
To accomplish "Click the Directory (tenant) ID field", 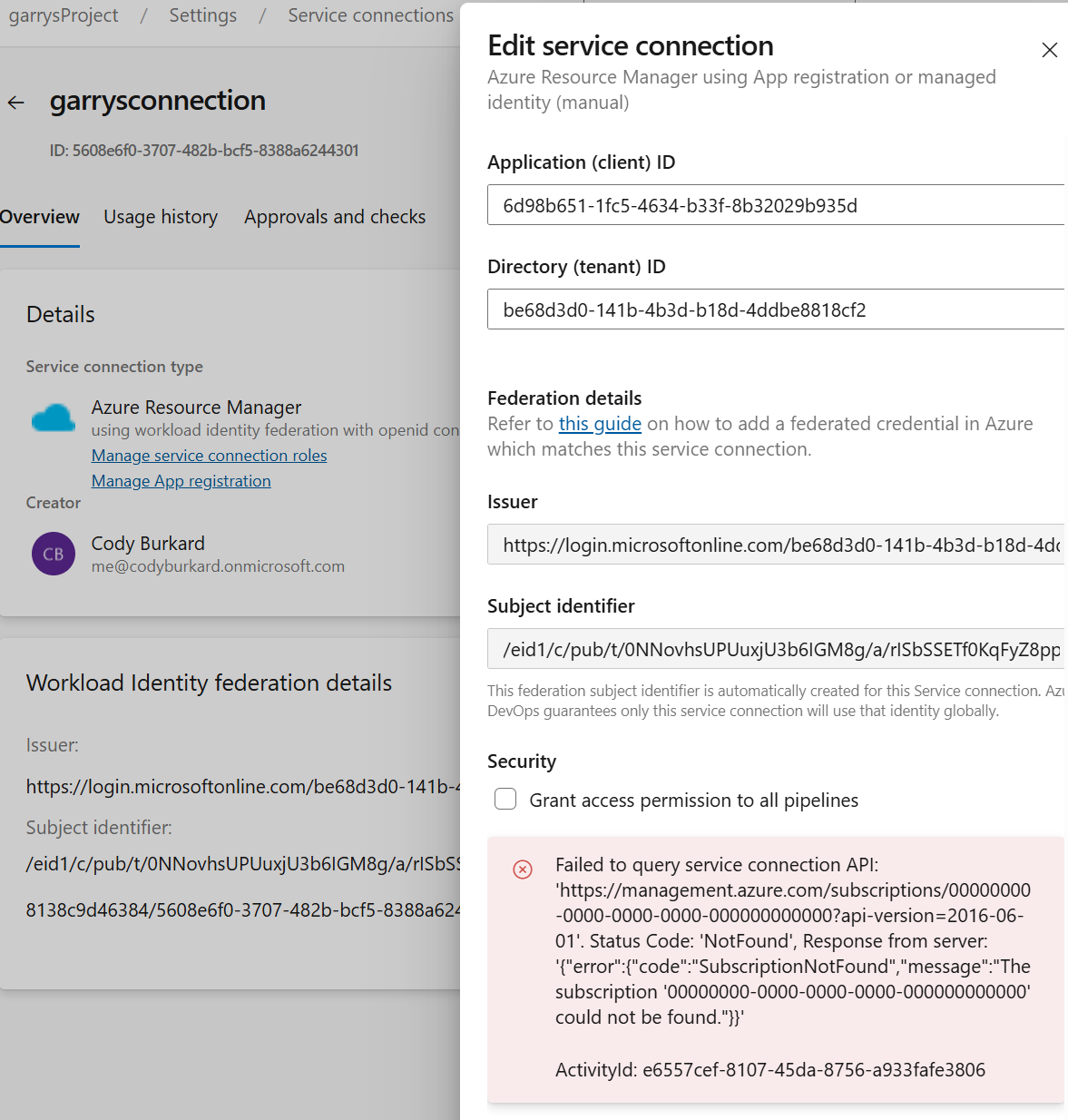I will click(x=776, y=309).
